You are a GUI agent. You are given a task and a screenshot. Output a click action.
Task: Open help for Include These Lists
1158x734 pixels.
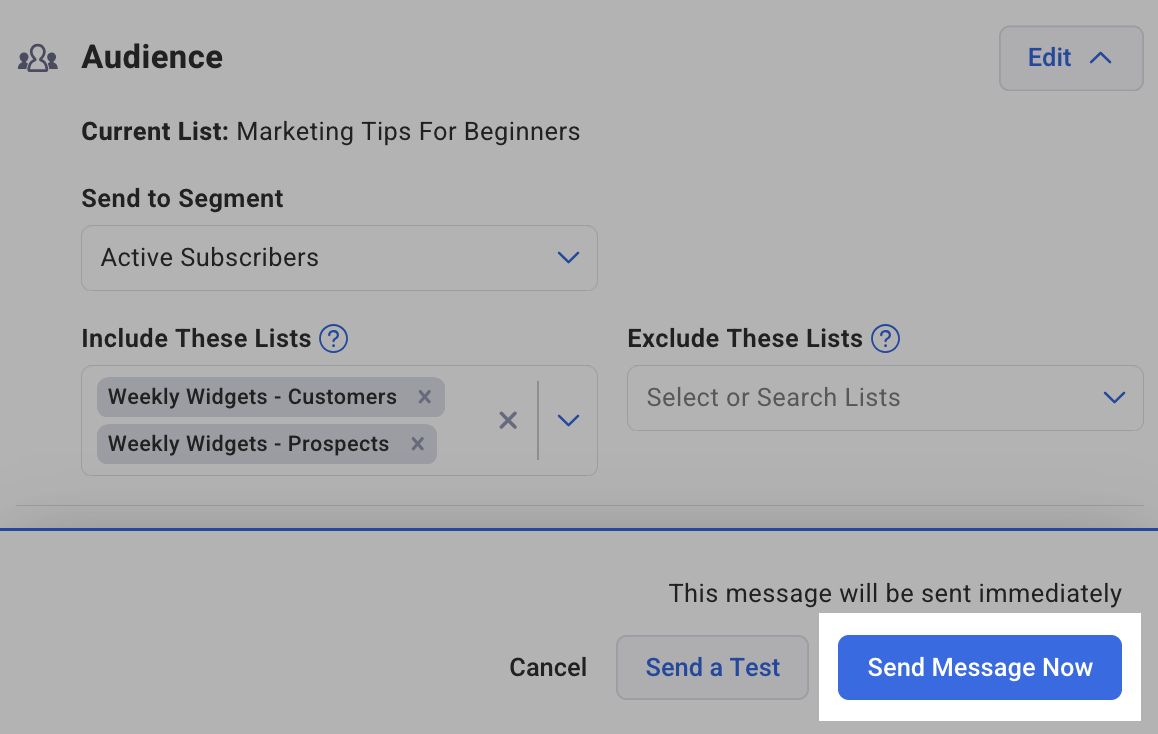click(333, 339)
